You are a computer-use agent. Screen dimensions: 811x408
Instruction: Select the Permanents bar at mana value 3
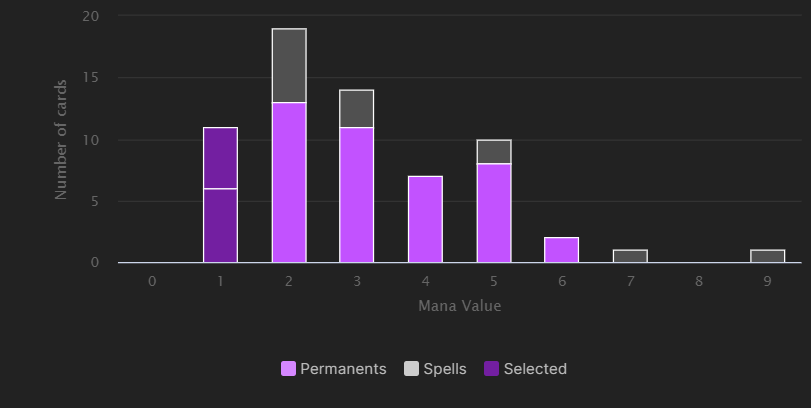(357, 195)
